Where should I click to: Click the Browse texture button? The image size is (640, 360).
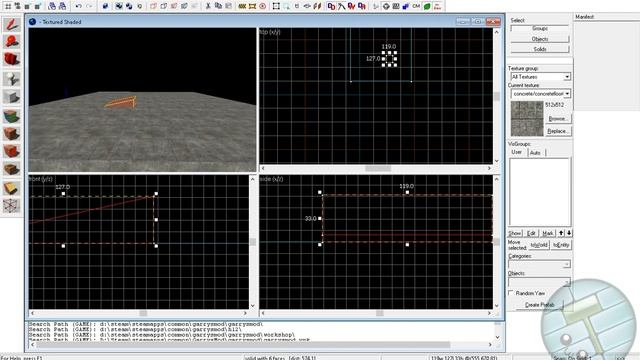558,119
